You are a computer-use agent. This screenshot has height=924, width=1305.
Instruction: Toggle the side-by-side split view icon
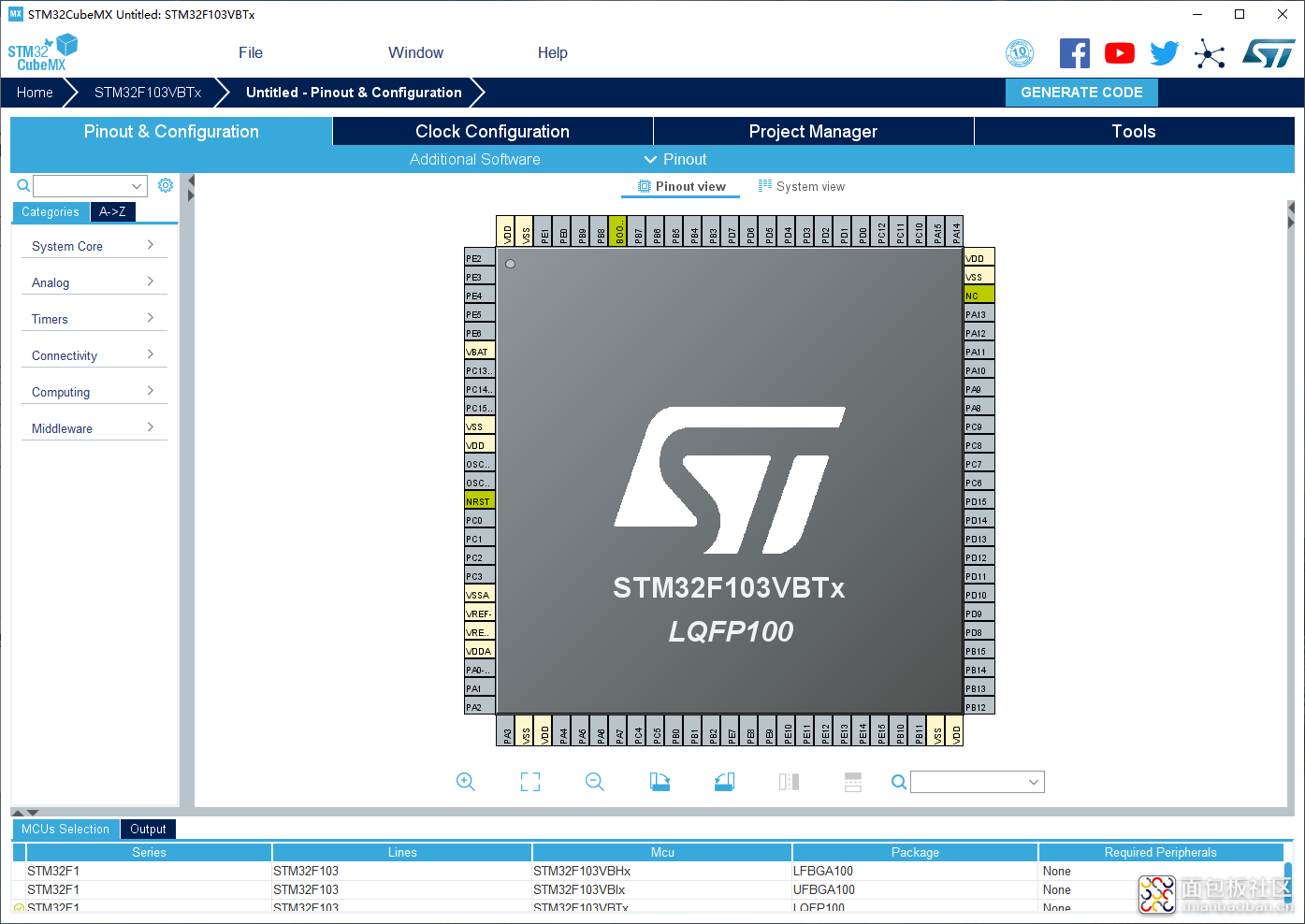coord(789,782)
